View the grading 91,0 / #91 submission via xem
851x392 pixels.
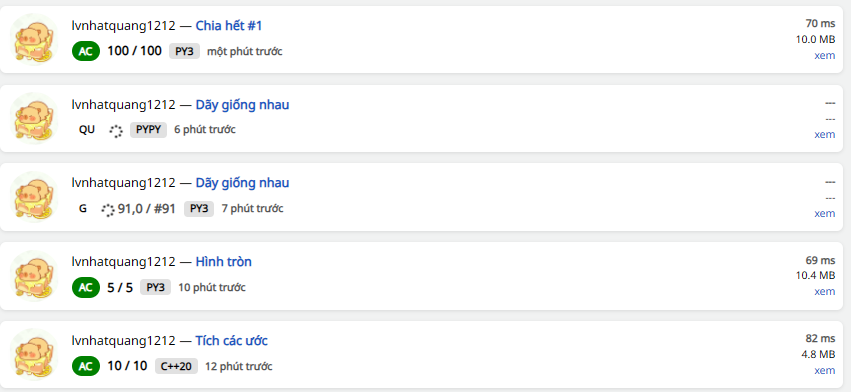pos(824,213)
